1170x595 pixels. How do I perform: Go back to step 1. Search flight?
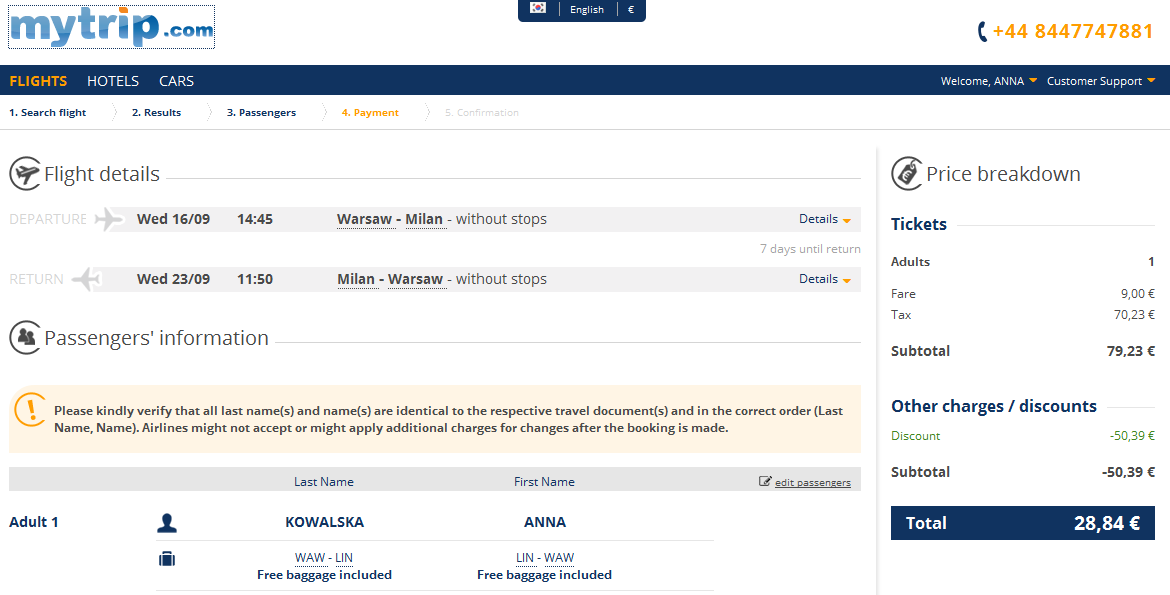(48, 113)
